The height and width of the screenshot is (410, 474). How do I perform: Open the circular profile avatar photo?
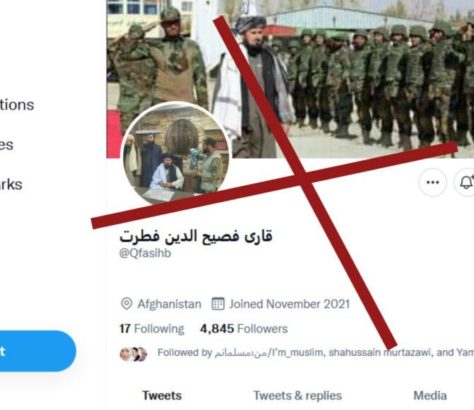176,153
